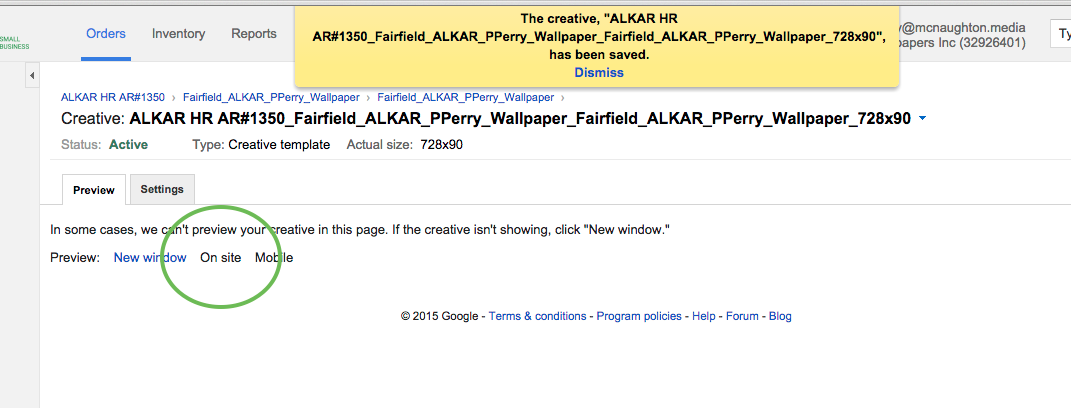Choose the On site preview option
This screenshot has width=1071, height=408.
(x=220, y=257)
